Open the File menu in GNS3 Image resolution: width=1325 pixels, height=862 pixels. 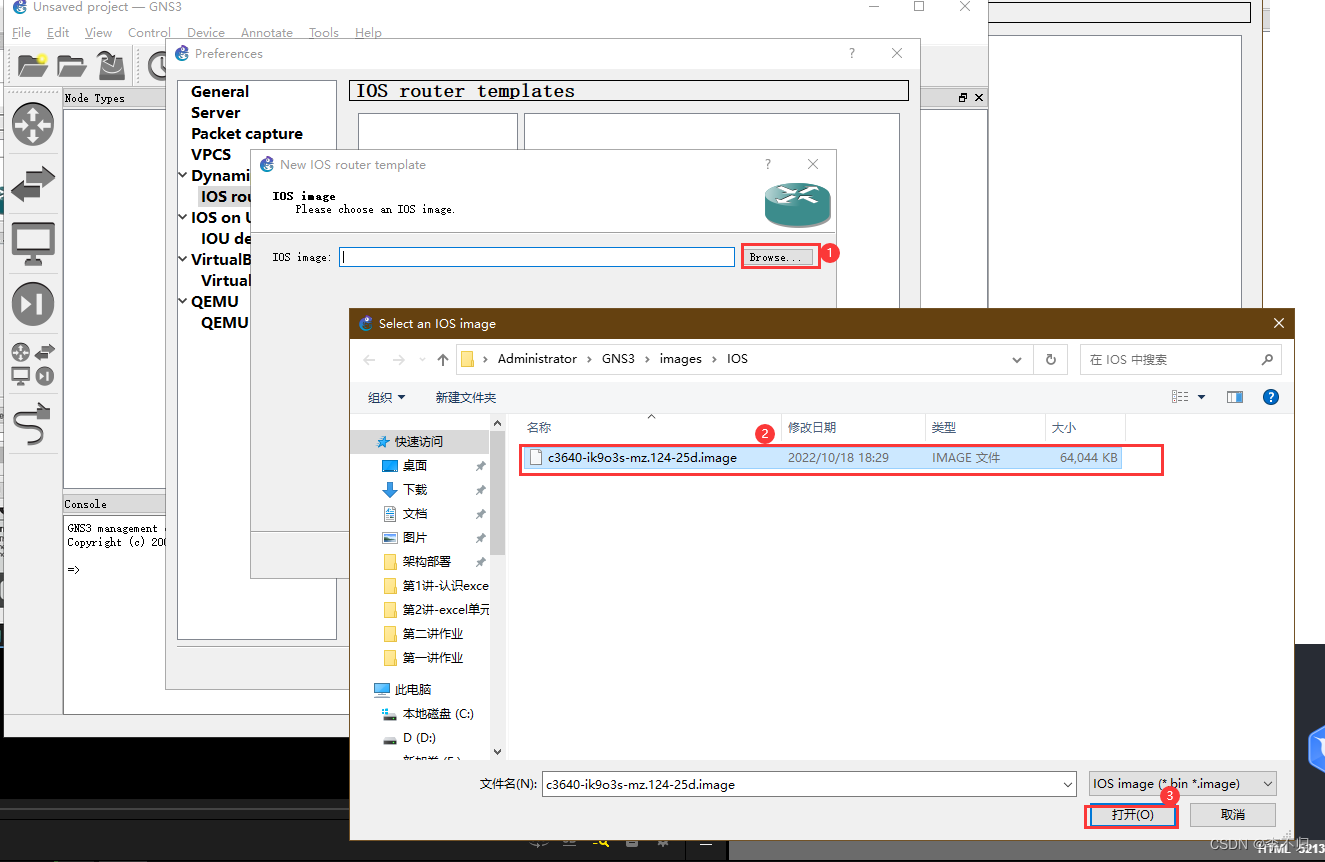tap(21, 32)
